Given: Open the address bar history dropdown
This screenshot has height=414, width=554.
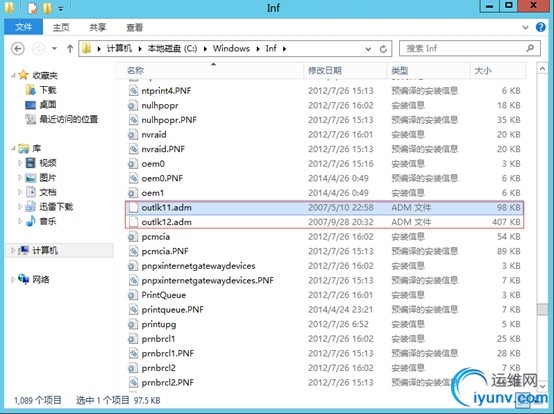Looking at the screenshot, I should tap(368, 49).
